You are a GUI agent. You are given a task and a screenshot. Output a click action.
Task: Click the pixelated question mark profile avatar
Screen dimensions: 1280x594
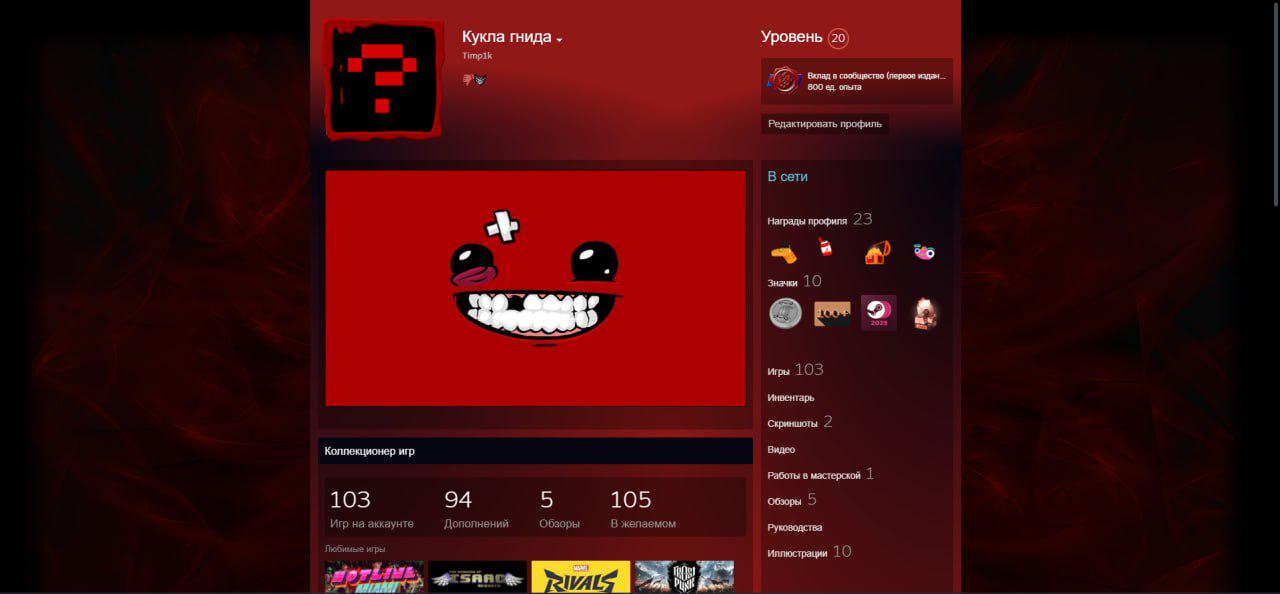click(381, 78)
